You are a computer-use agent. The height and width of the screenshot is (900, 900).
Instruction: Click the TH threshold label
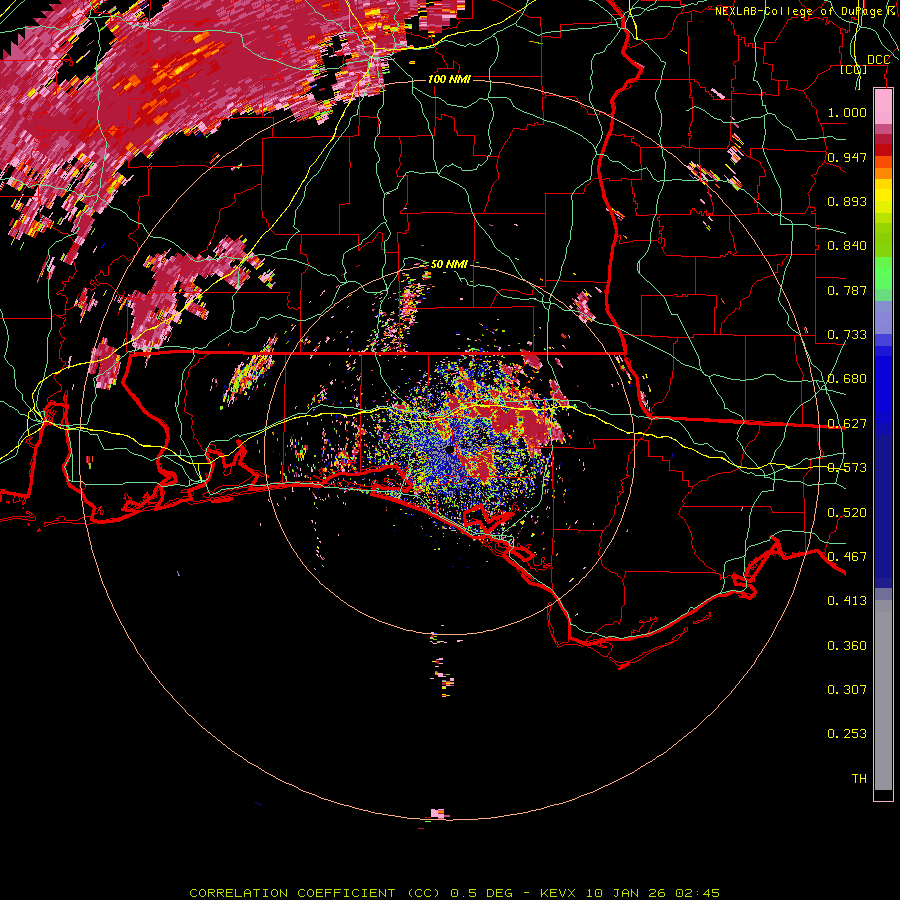pos(859,779)
